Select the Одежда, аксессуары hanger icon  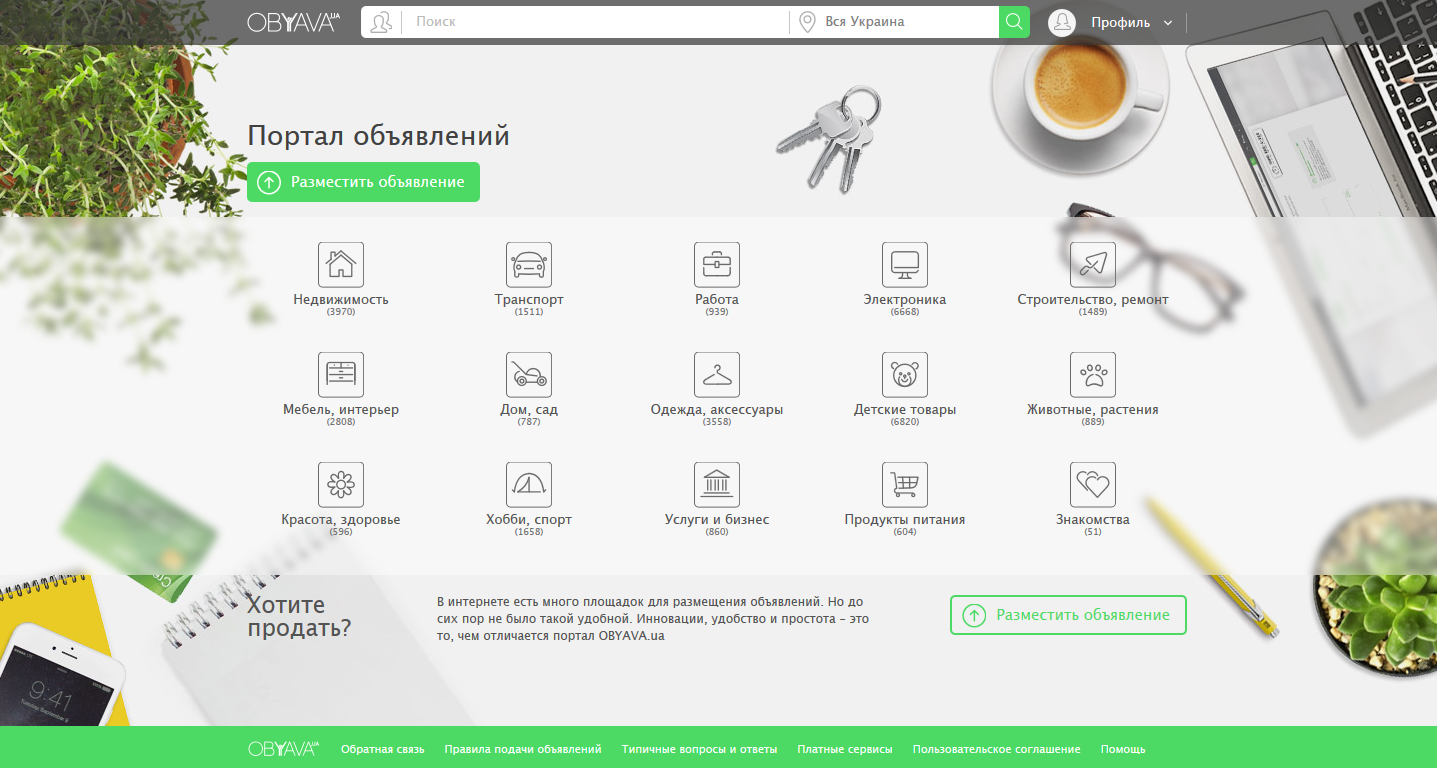pyautogui.click(x=717, y=375)
